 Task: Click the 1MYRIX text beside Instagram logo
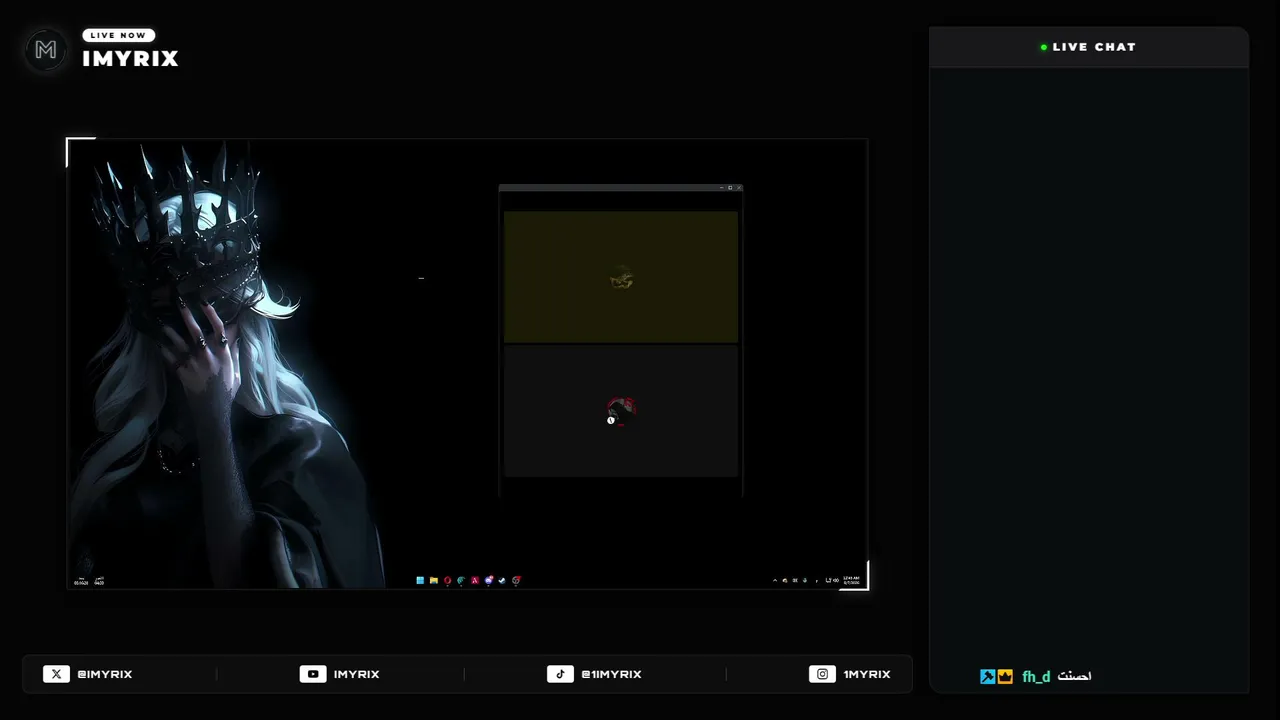(x=866, y=674)
